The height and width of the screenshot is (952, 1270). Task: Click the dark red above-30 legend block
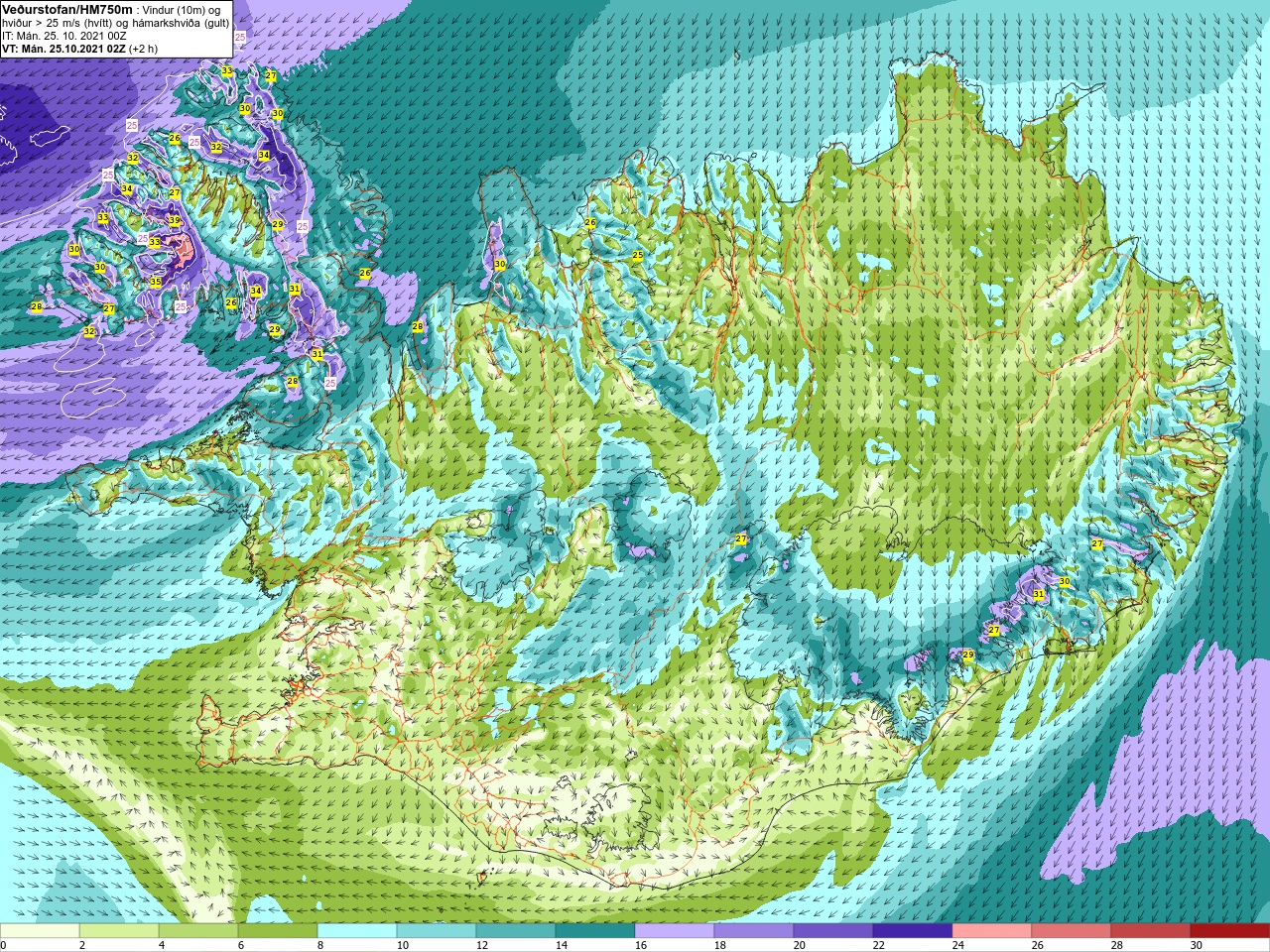[1230, 931]
